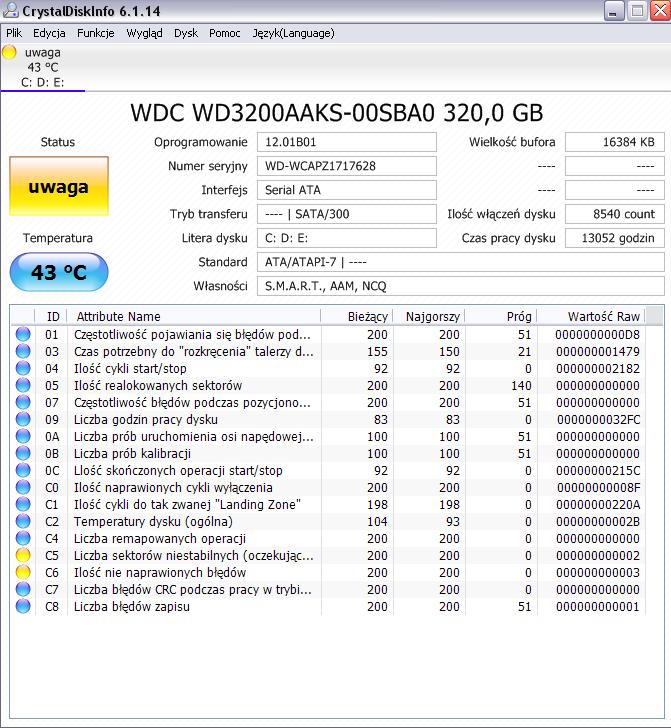Open the Wygląd menu
Screen dimensions: 671x728
144,33
